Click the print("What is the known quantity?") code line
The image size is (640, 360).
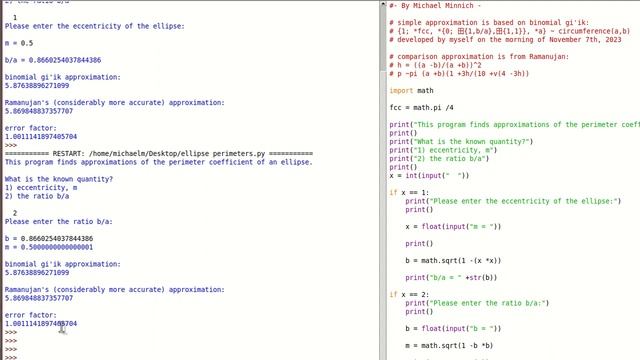pos(461,142)
